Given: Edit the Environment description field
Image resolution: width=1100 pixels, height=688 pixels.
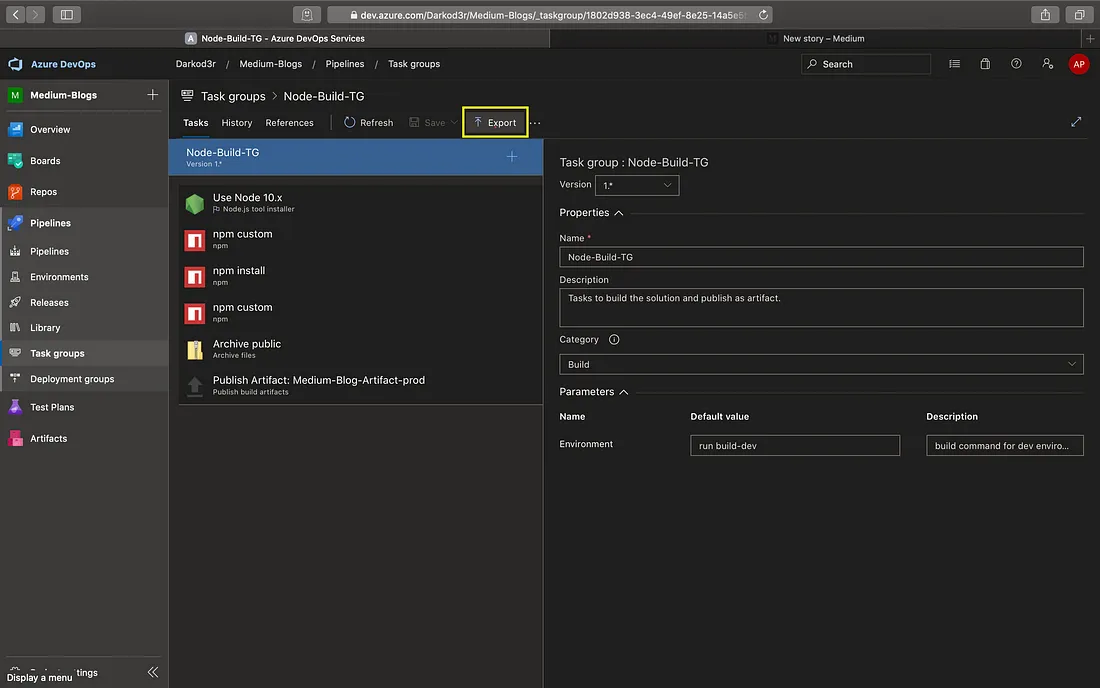Looking at the screenshot, I should [x=1005, y=445].
